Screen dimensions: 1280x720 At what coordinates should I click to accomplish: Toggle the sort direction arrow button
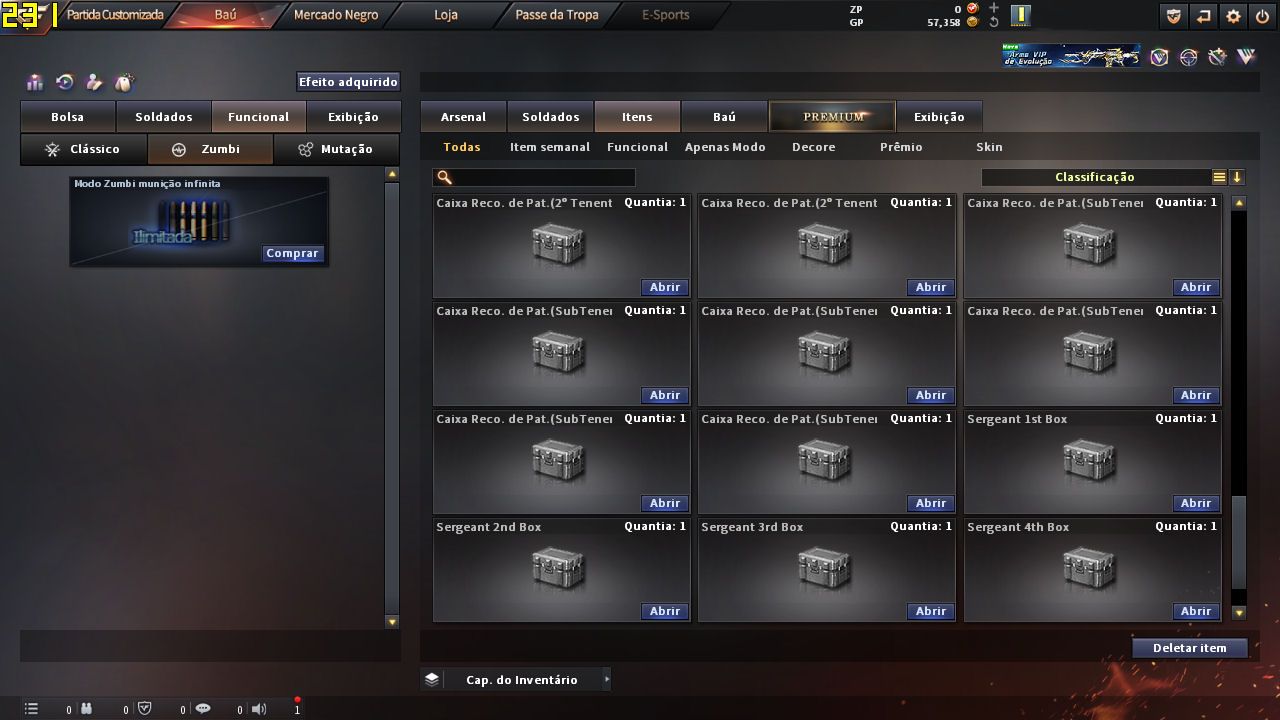(x=1237, y=177)
